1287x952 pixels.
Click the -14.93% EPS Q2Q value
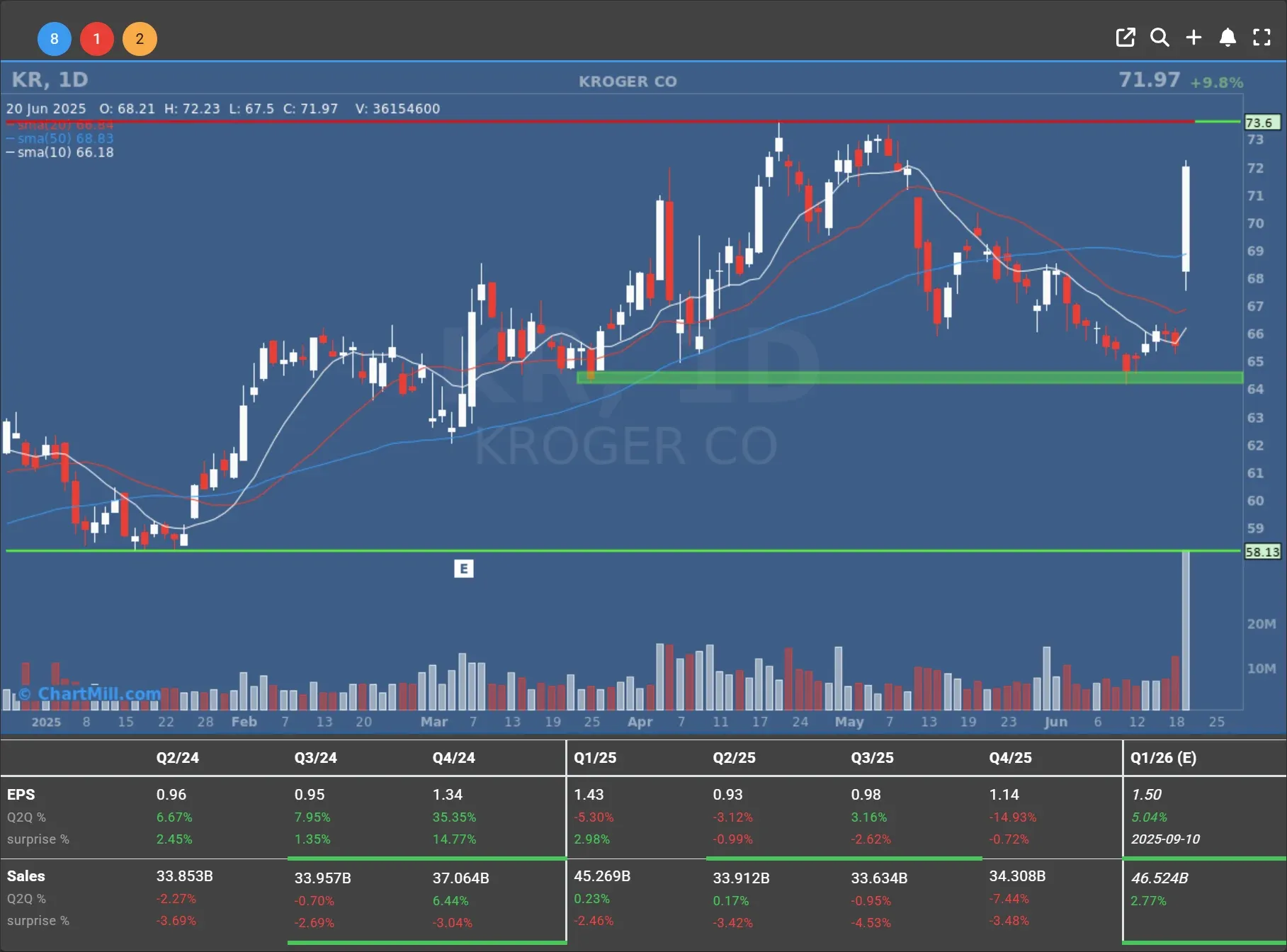click(1013, 817)
